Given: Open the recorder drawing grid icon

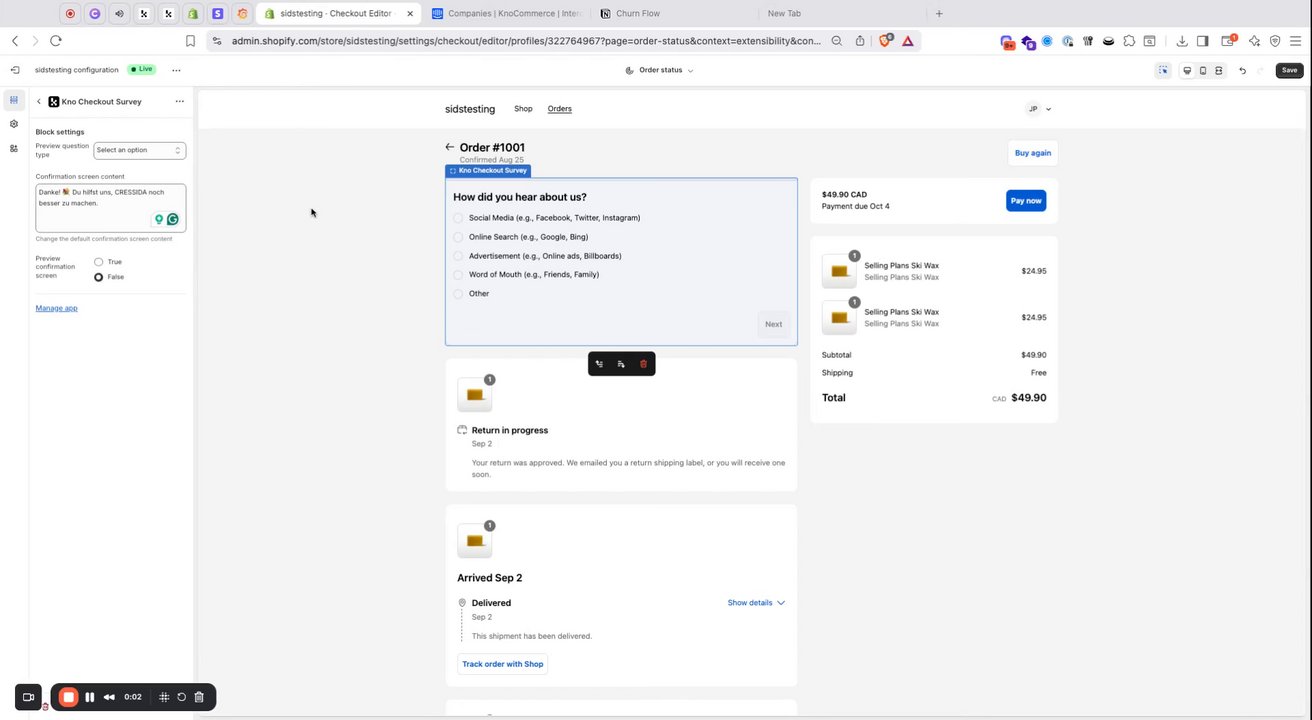Looking at the screenshot, I should click(x=164, y=697).
